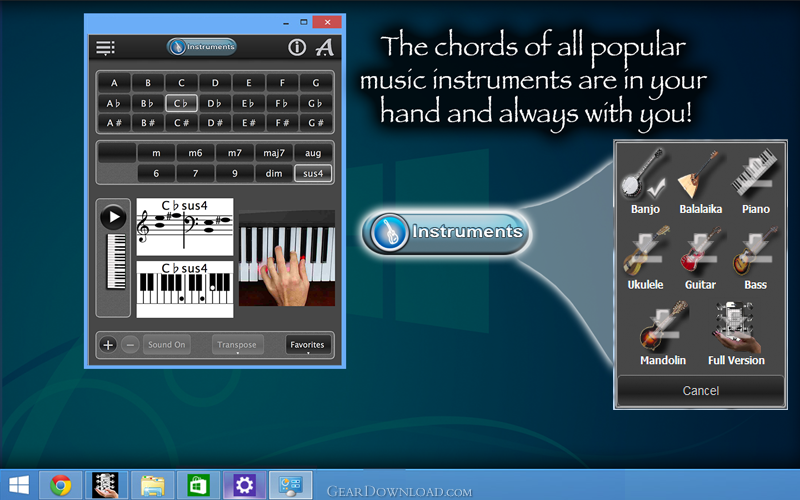Open File Explorer from the taskbar
800x500 pixels.
[x=152, y=485]
